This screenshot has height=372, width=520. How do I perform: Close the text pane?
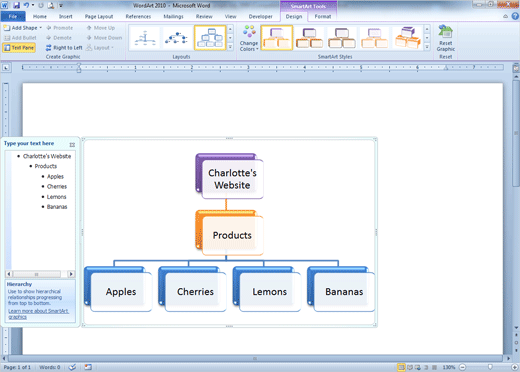click(72, 145)
